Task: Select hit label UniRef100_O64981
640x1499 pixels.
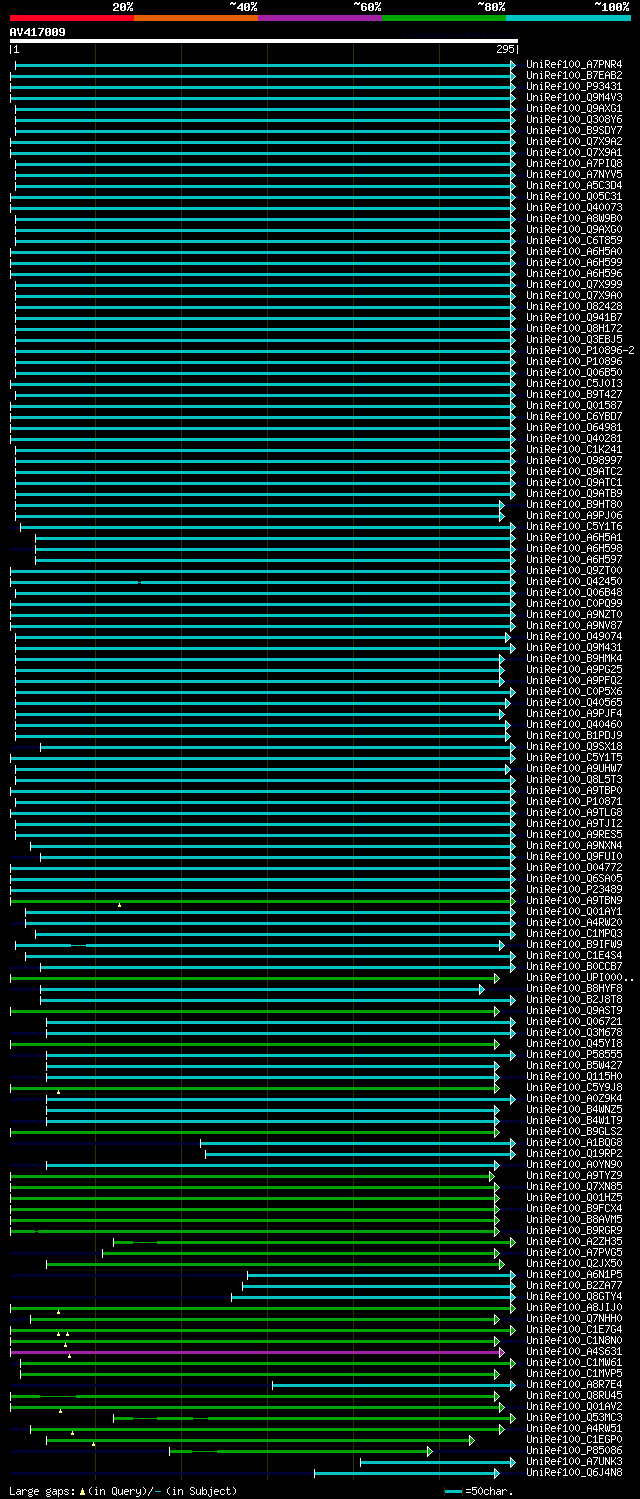Action: [574, 427]
